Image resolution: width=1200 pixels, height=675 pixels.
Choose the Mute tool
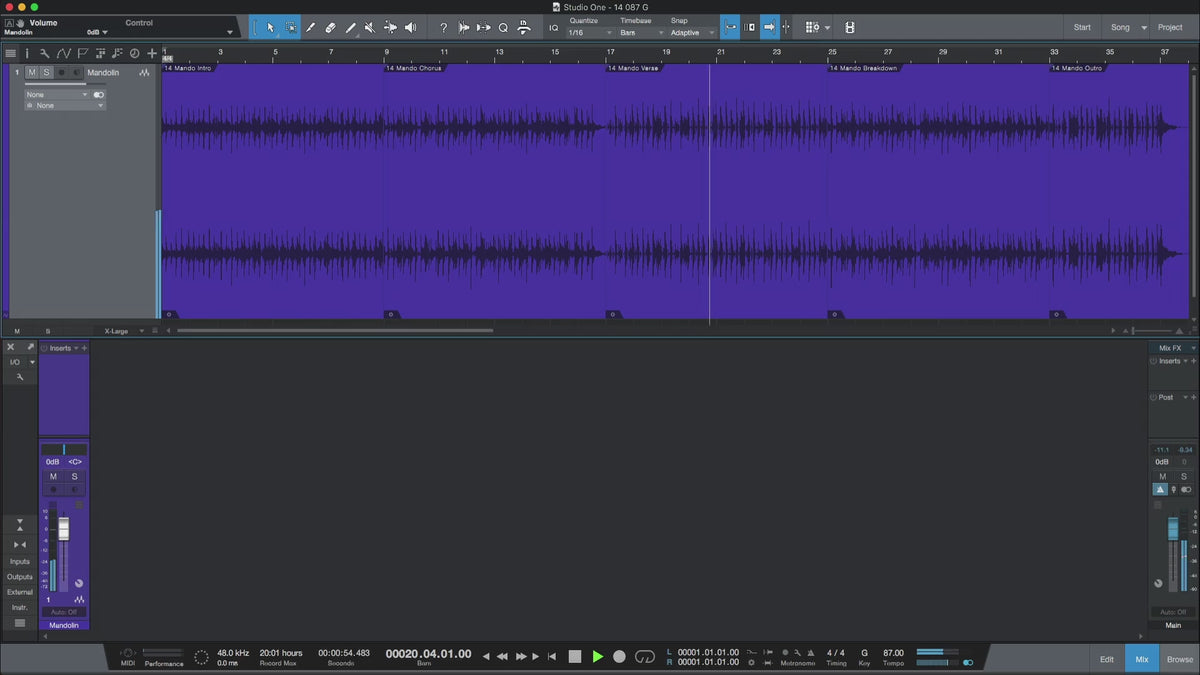(x=370, y=28)
